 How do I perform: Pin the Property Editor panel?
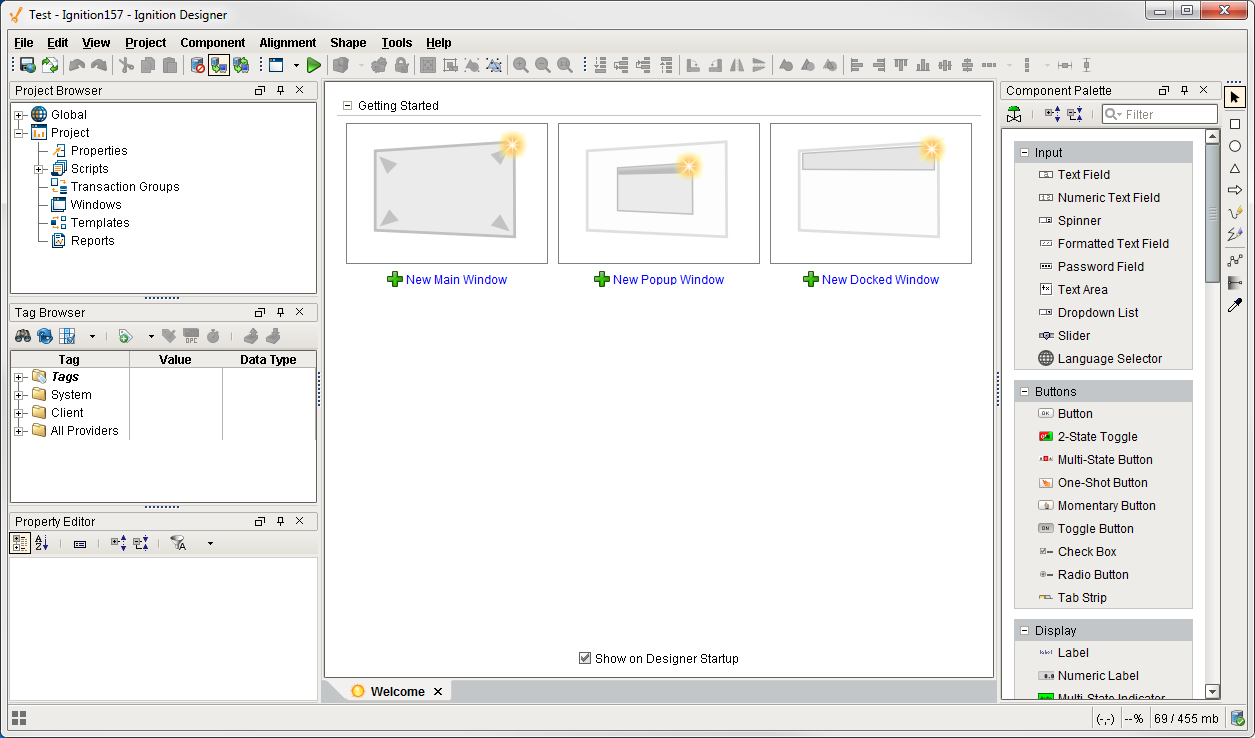279,521
